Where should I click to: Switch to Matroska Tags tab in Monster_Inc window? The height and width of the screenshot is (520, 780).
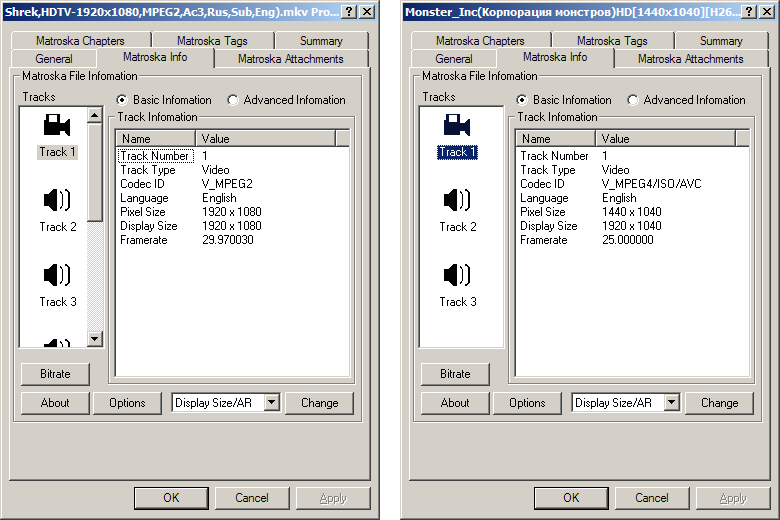click(612, 41)
